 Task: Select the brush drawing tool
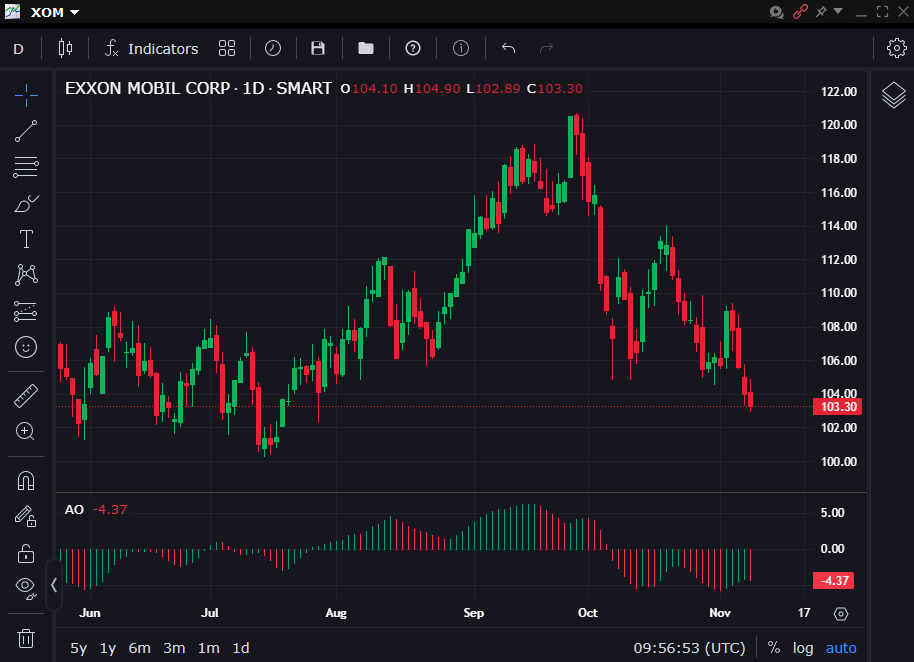pyautogui.click(x=26, y=203)
